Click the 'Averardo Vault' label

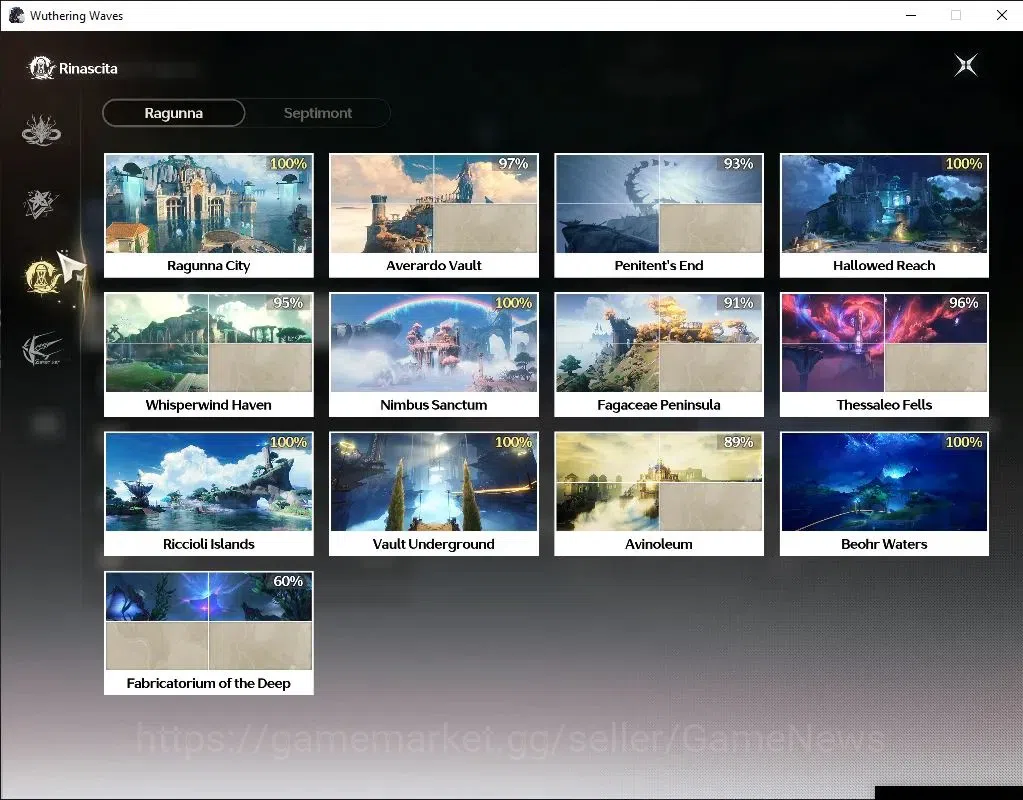click(434, 266)
